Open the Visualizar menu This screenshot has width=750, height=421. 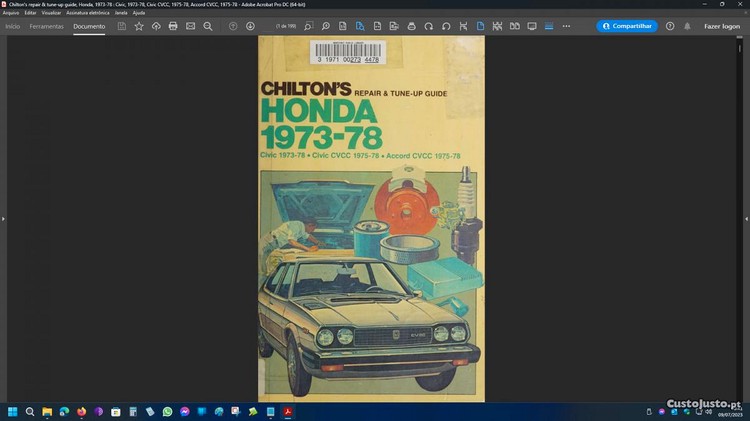[x=51, y=13]
